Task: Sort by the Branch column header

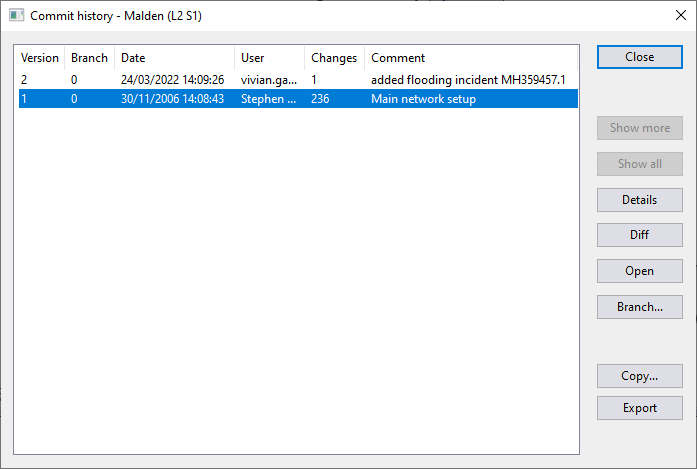Action: coord(89,58)
